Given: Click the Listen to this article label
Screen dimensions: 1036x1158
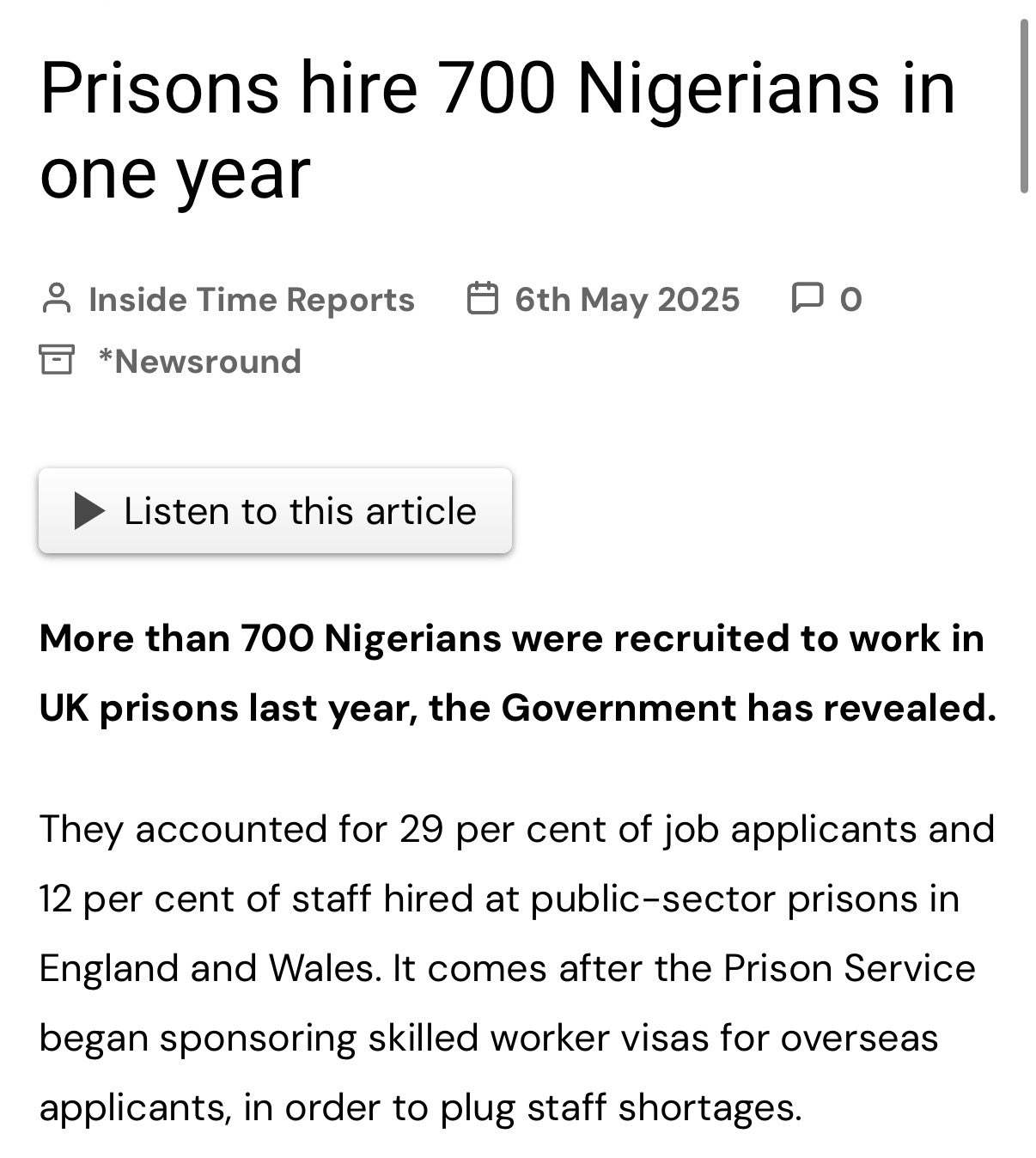Looking at the screenshot, I should [x=300, y=511].
